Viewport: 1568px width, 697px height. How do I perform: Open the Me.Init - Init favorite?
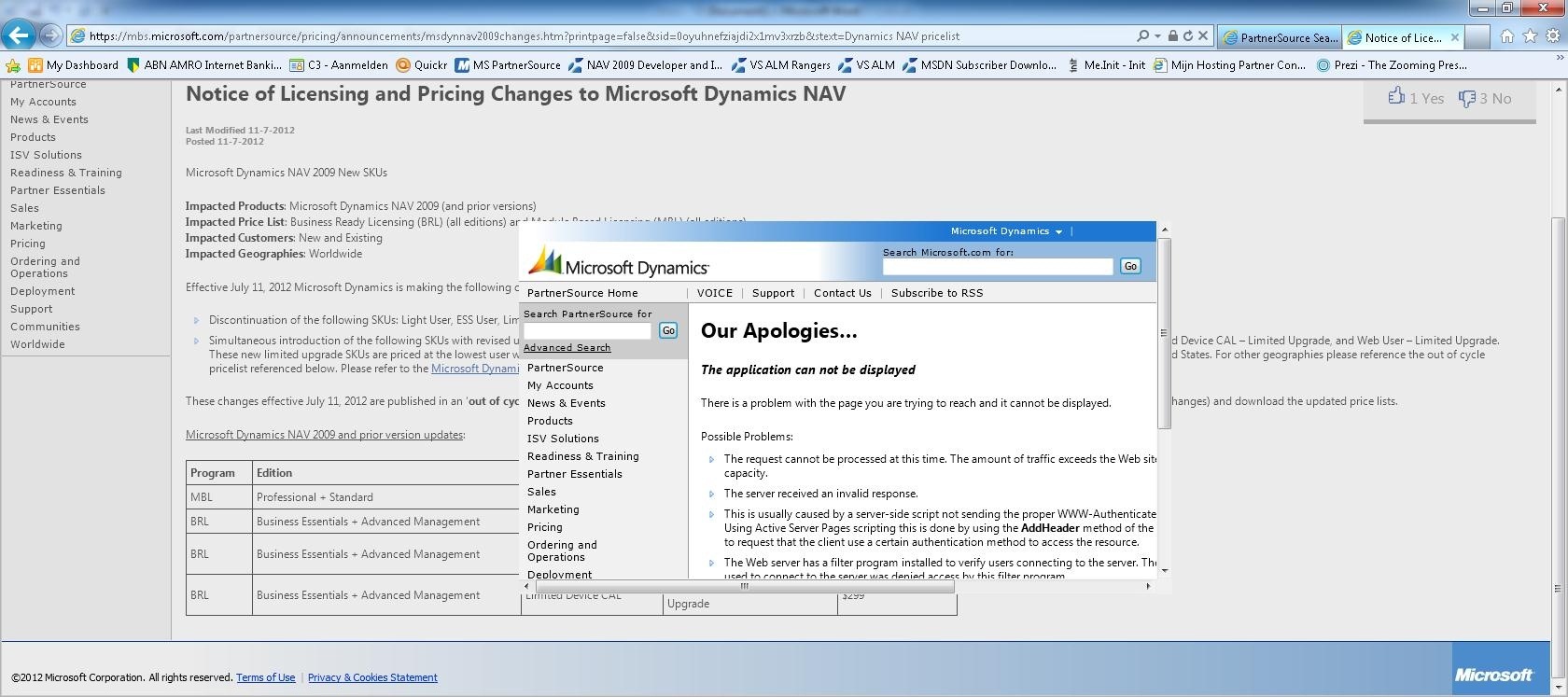[1105, 65]
